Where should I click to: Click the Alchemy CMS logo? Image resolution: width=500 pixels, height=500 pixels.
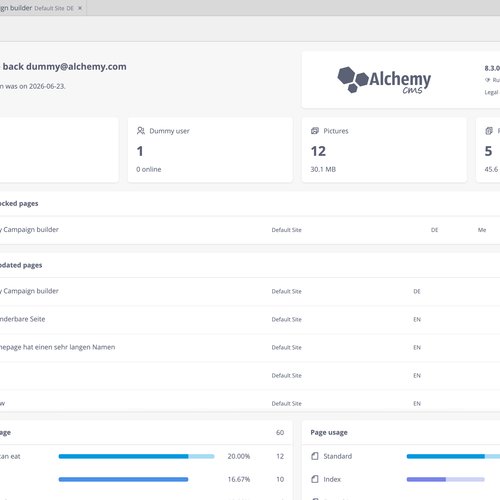[384, 80]
